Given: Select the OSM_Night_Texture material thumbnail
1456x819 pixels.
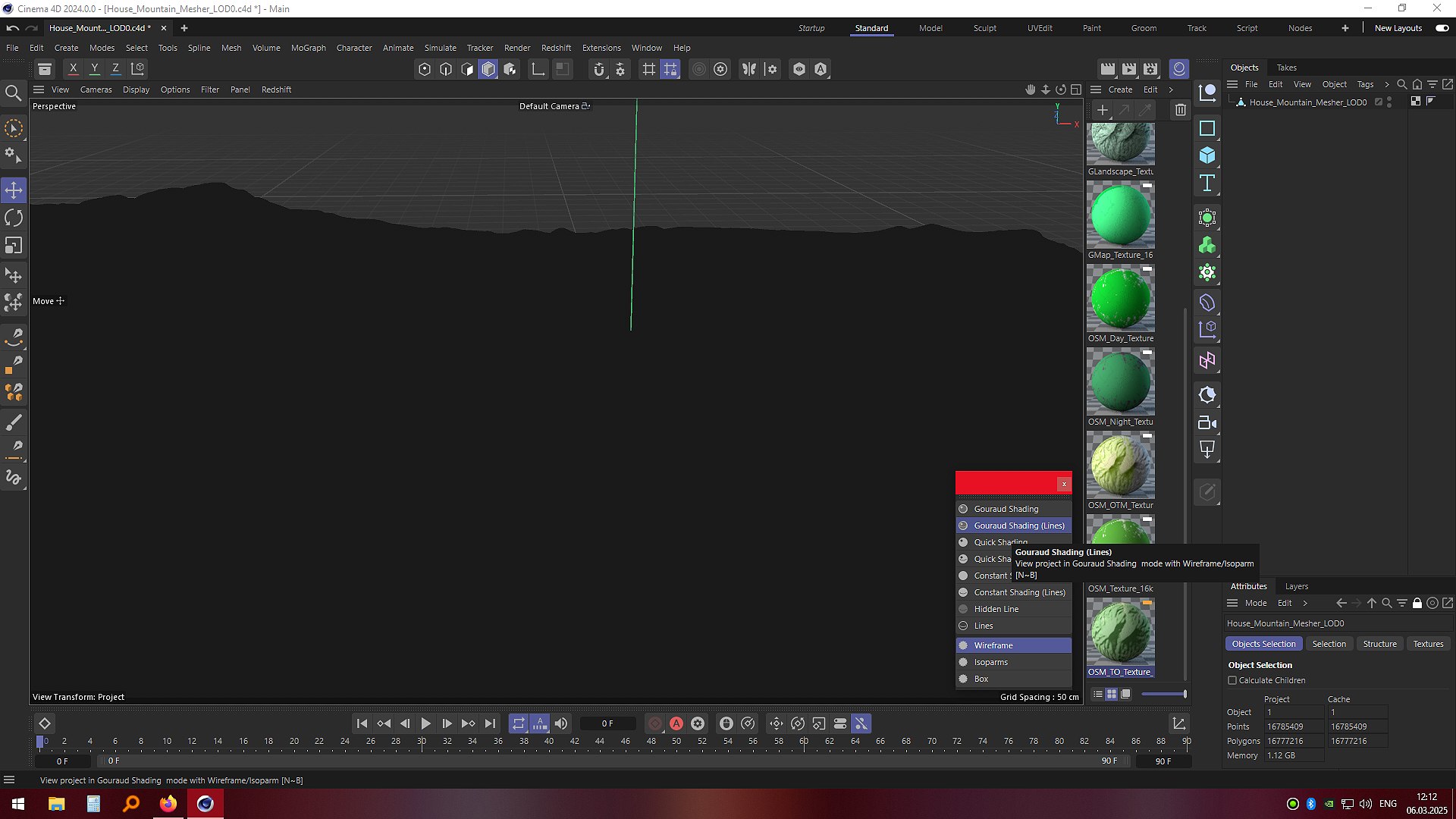Looking at the screenshot, I should [x=1121, y=382].
